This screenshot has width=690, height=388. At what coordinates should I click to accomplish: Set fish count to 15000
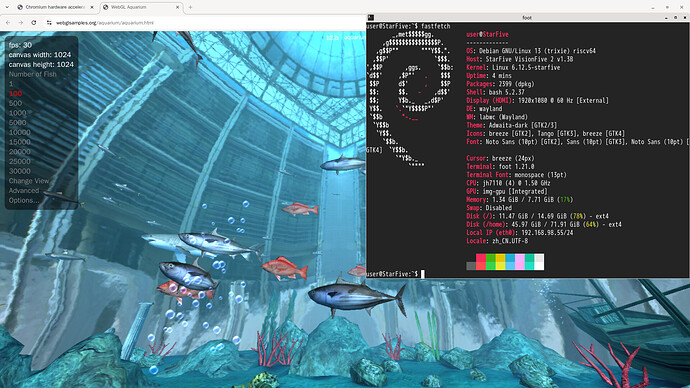(x=20, y=142)
